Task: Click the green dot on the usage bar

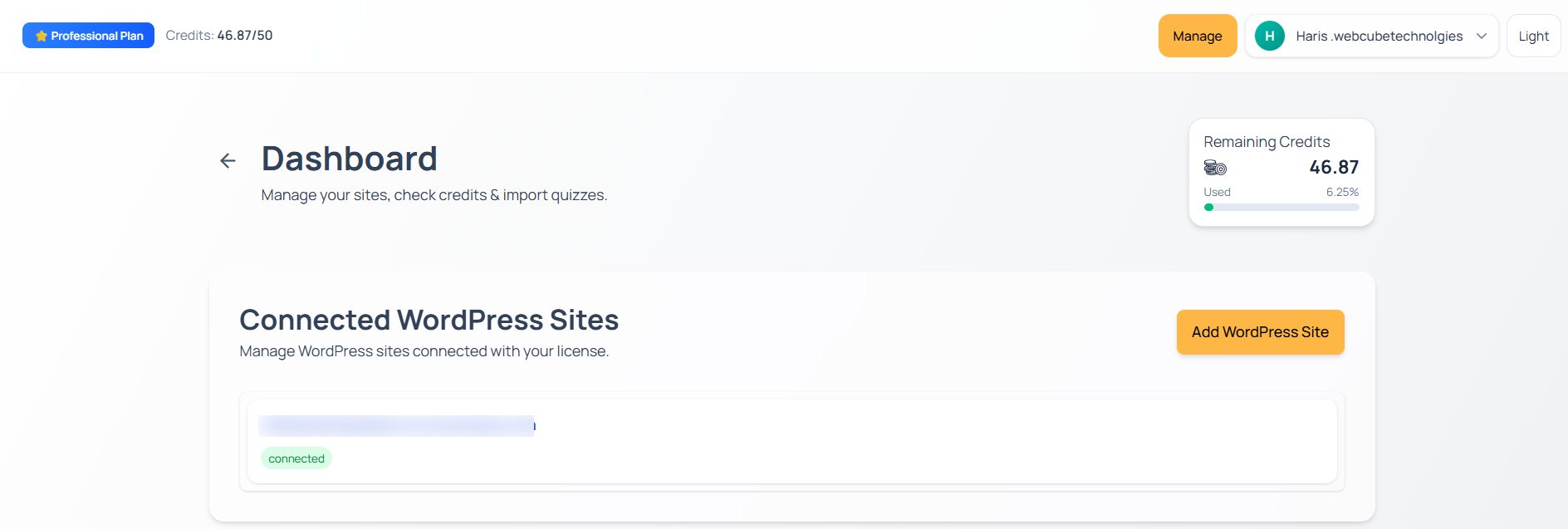Action: pos(1209,208)
